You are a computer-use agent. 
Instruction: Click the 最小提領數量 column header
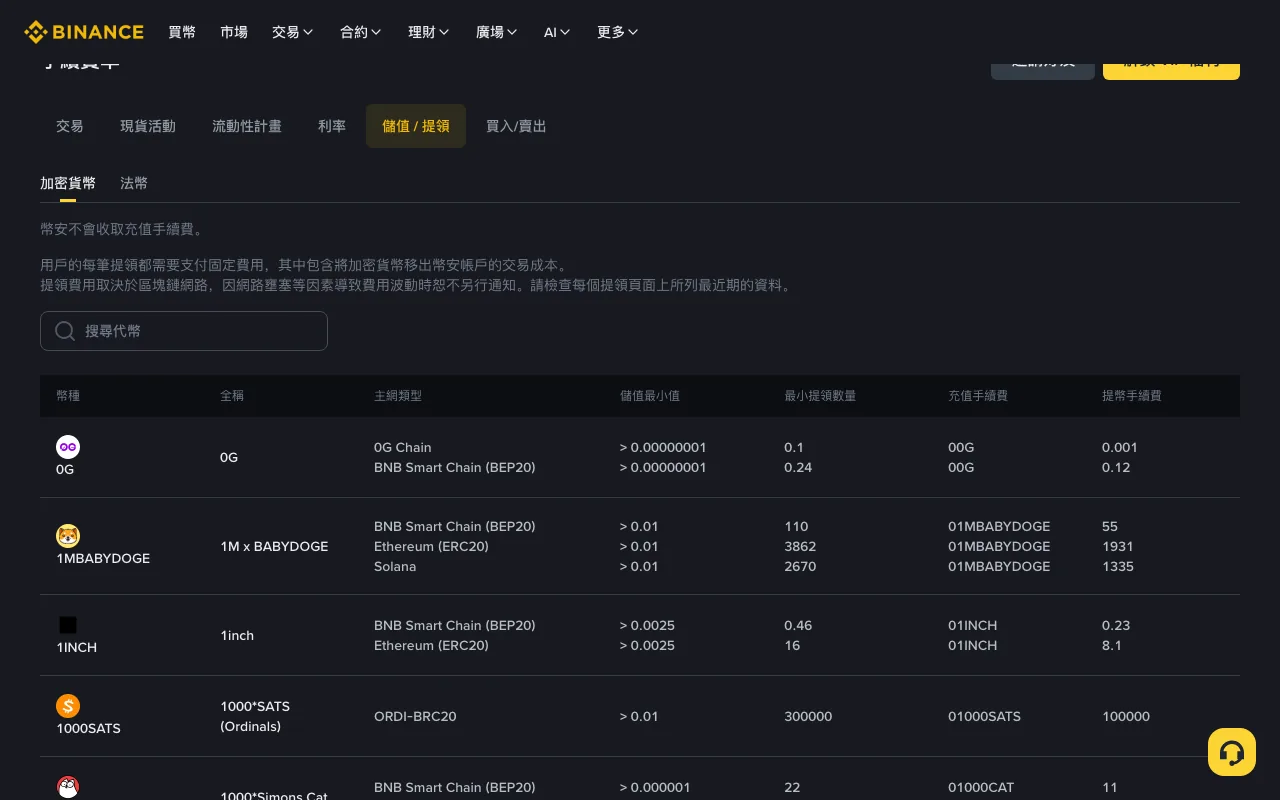point(820,396)
